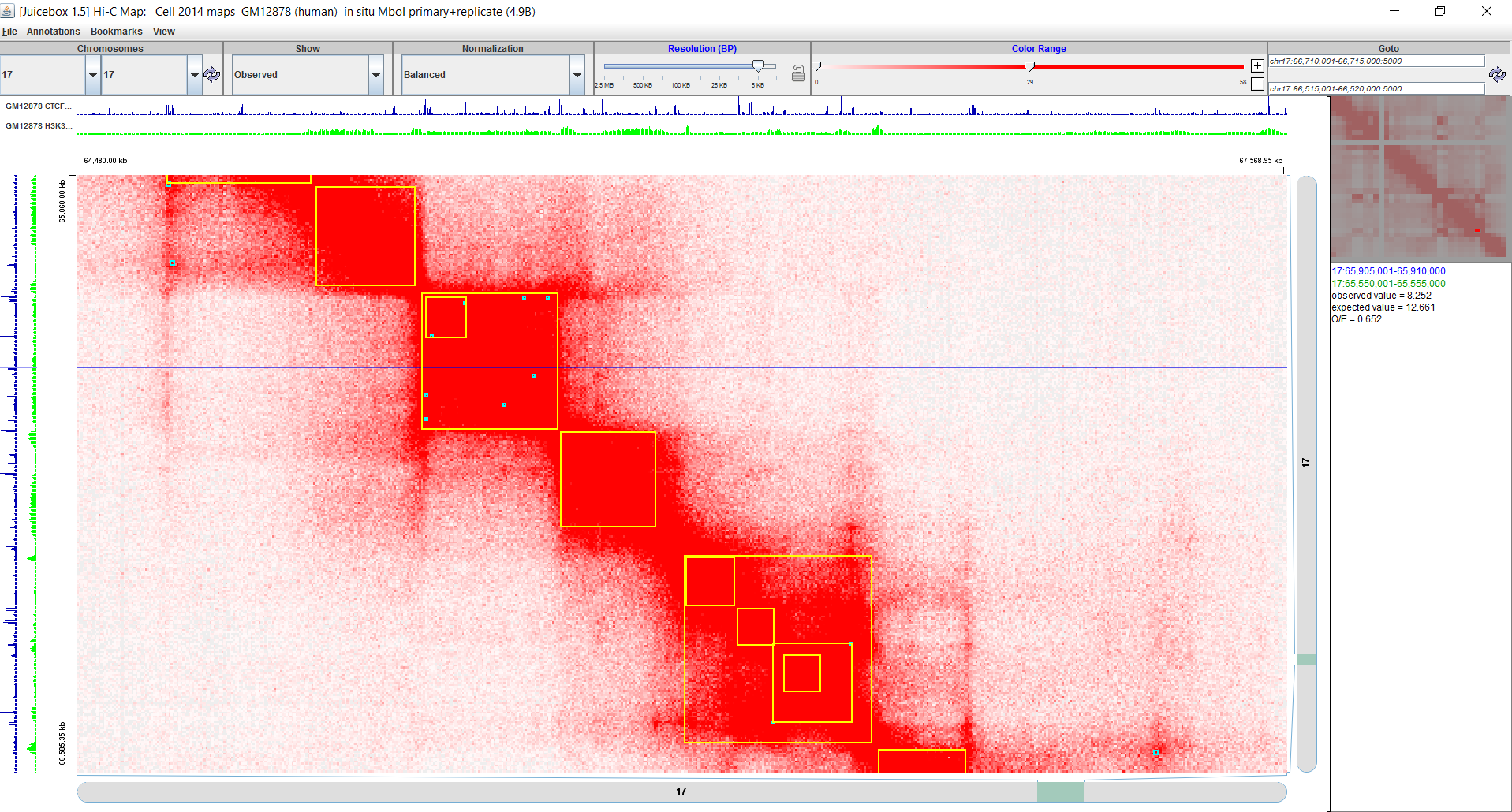1512x812 pixels.
Task: Restore down the Juicebox window
Action: click(x=1440, y=11)
